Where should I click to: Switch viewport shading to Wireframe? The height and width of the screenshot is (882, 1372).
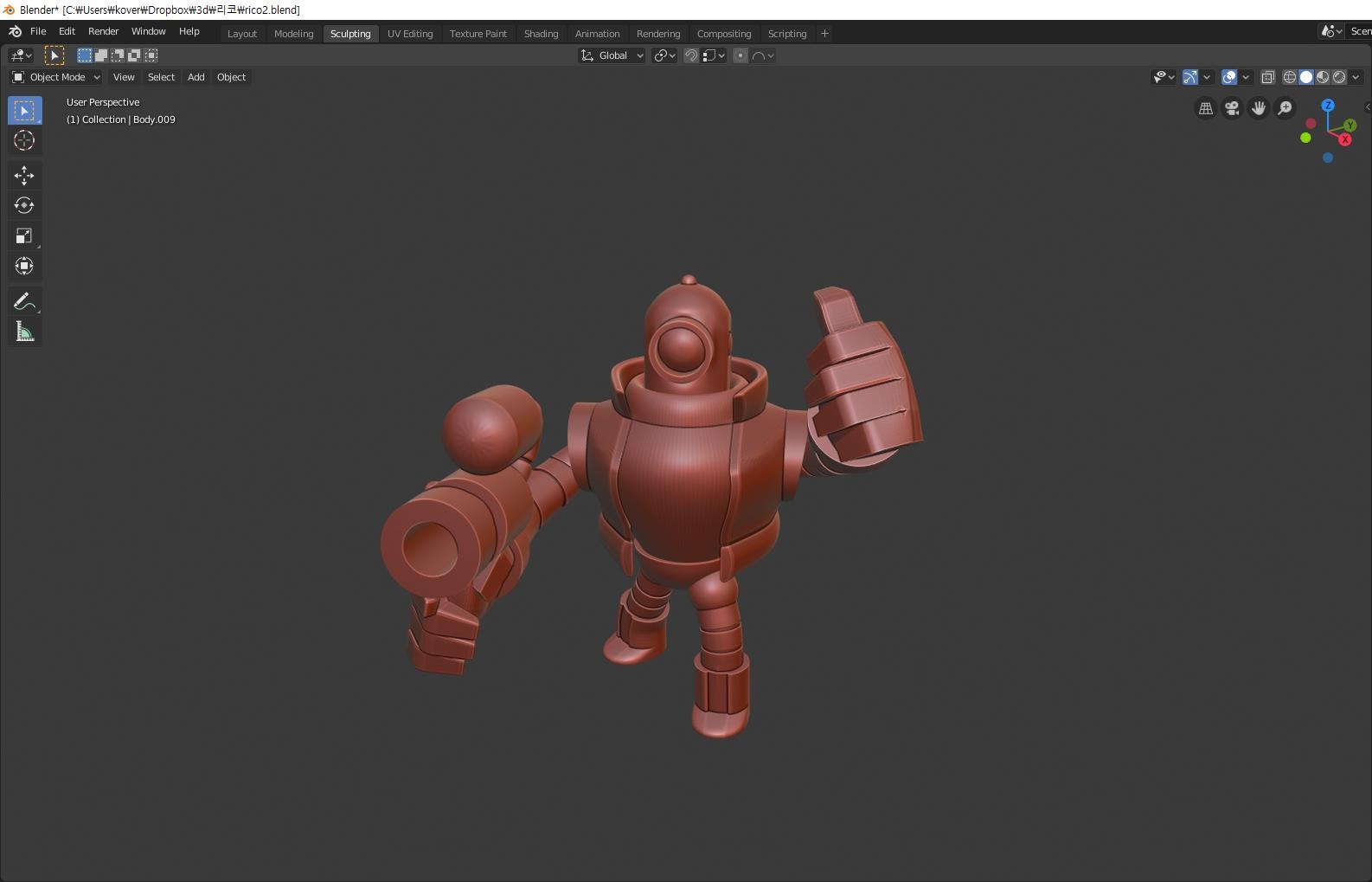(1290, 77)
